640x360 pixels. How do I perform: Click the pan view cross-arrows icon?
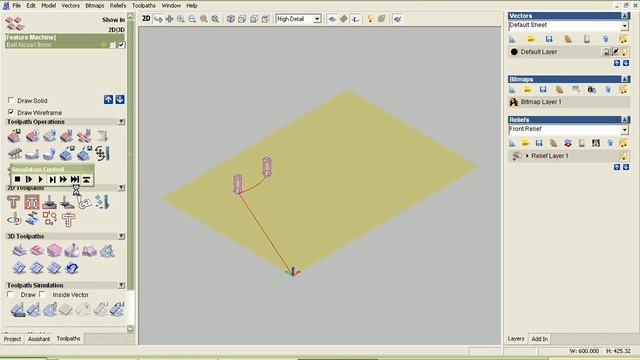[169, 19]
